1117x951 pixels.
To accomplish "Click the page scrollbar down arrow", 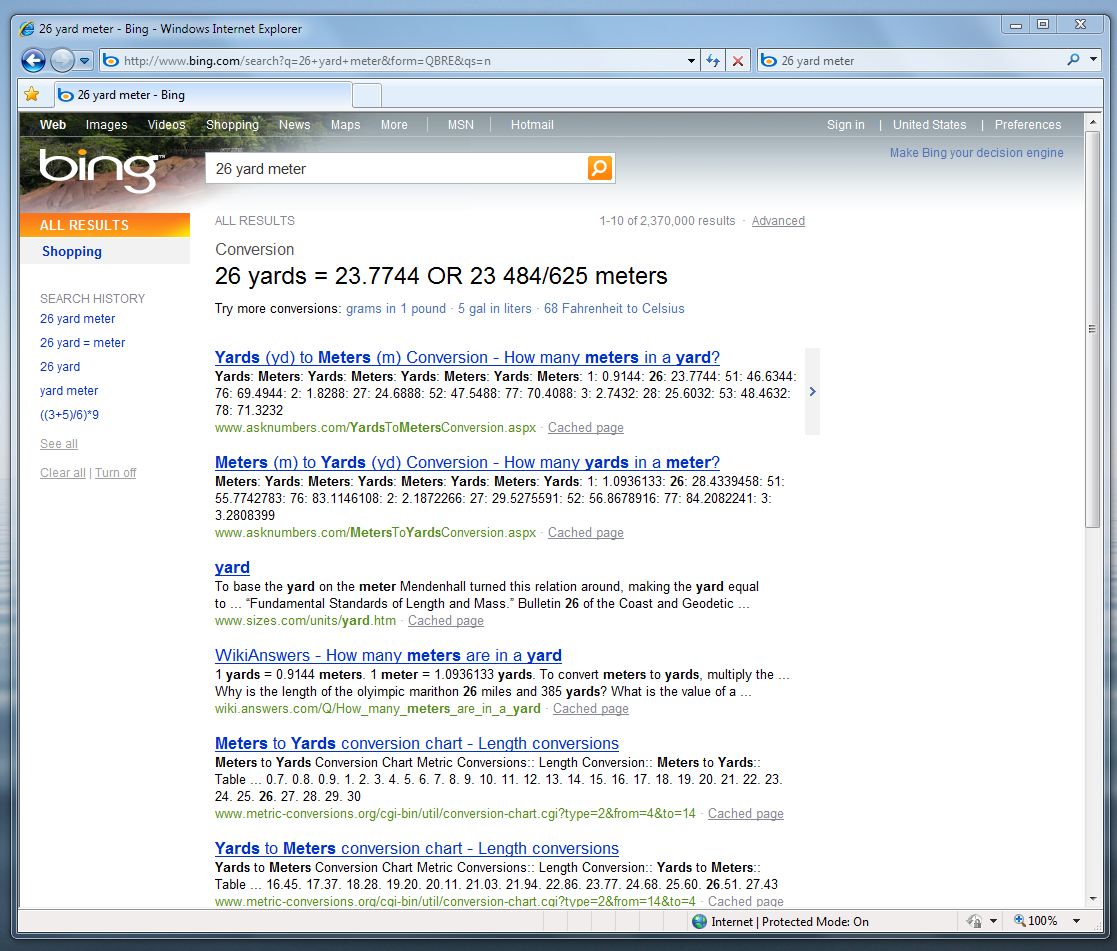I will 1092,899.
